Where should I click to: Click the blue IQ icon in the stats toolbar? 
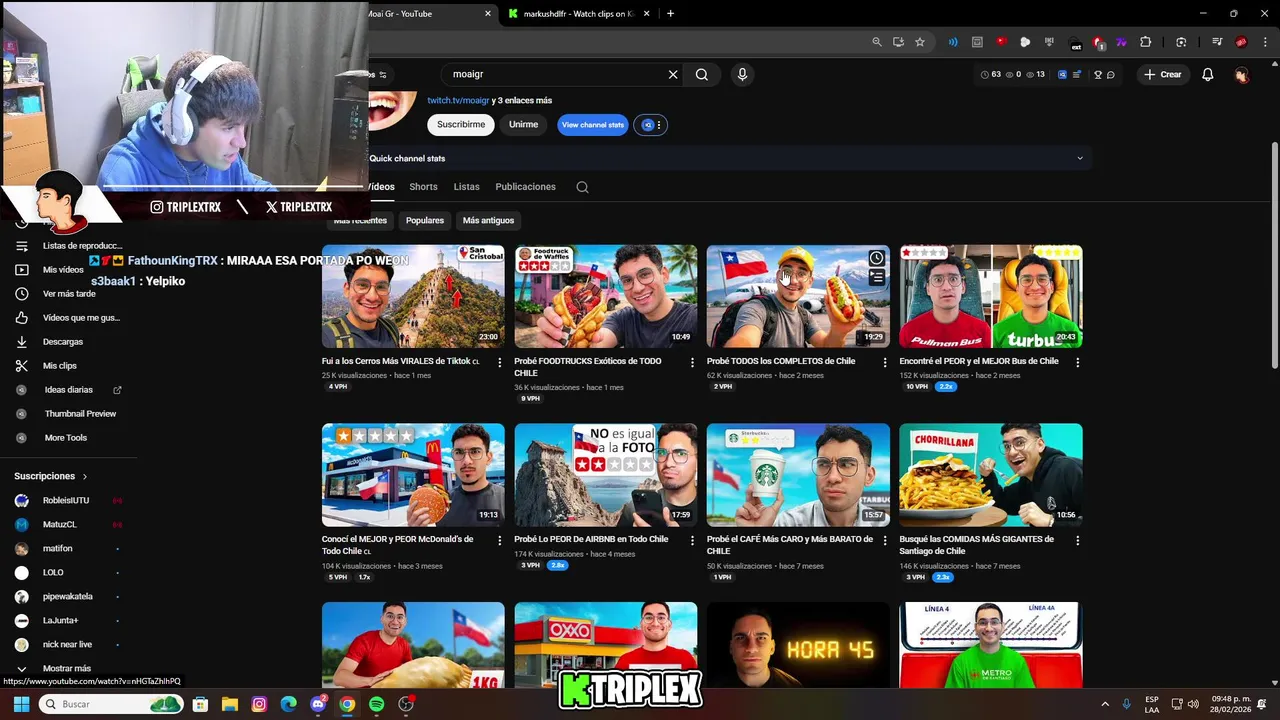coord(1062,75)
